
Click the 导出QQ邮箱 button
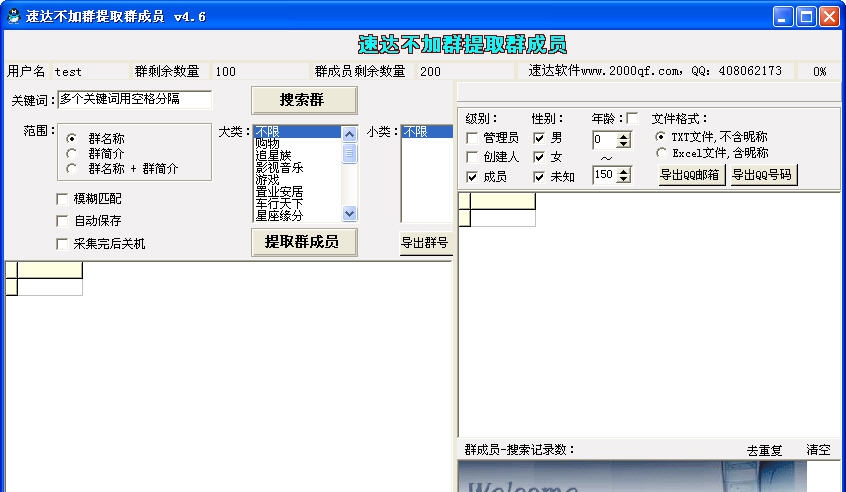click(691, 175)
